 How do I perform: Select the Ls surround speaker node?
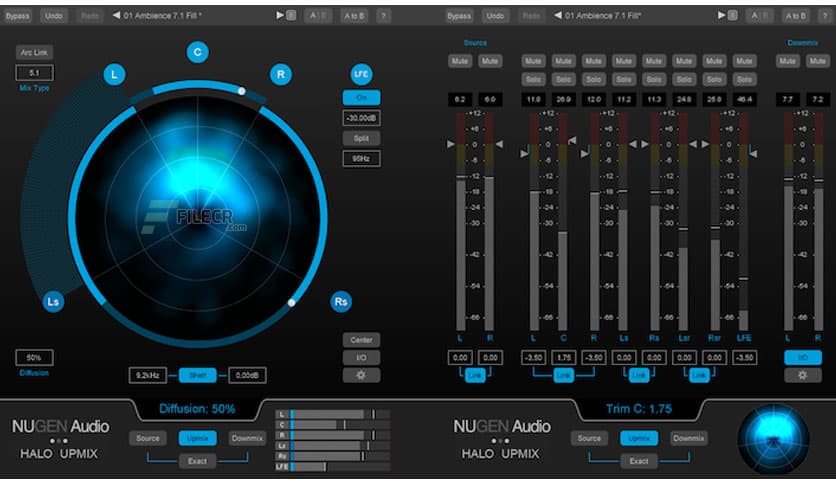[53, 302]
